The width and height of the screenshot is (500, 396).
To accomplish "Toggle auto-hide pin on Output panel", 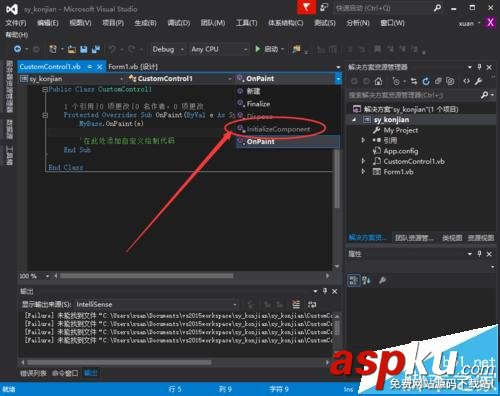I will (325, 291).
